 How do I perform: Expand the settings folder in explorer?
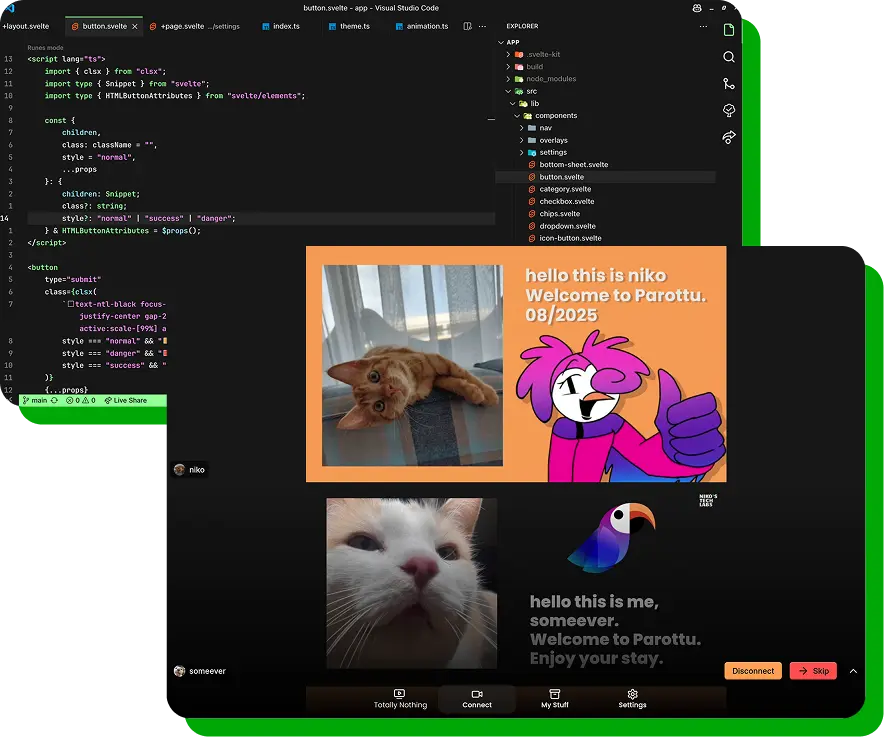point(543,153)
